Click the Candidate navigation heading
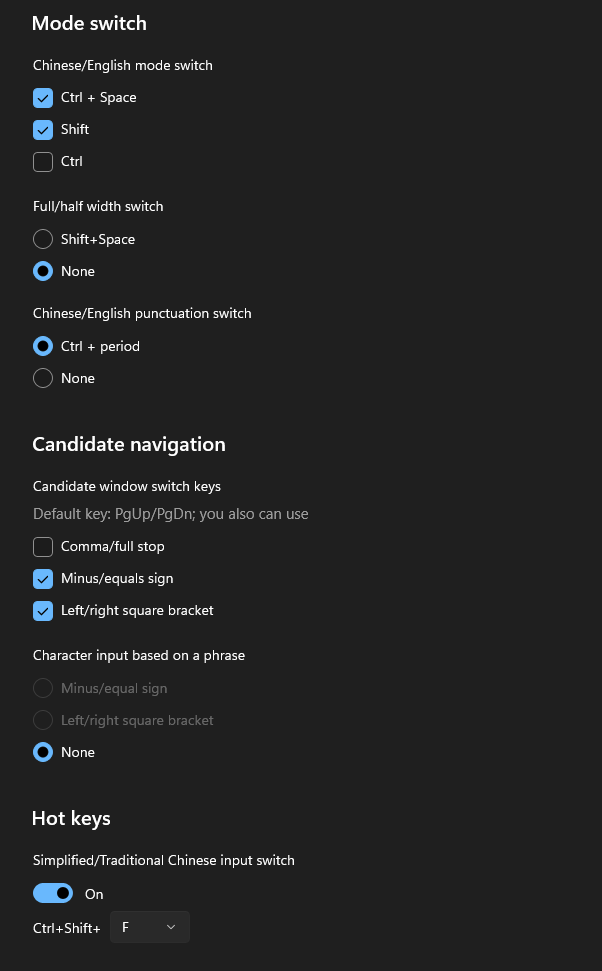Image resolution: width=602 pixels, height=971 pixels. click(x=130, y=444)
